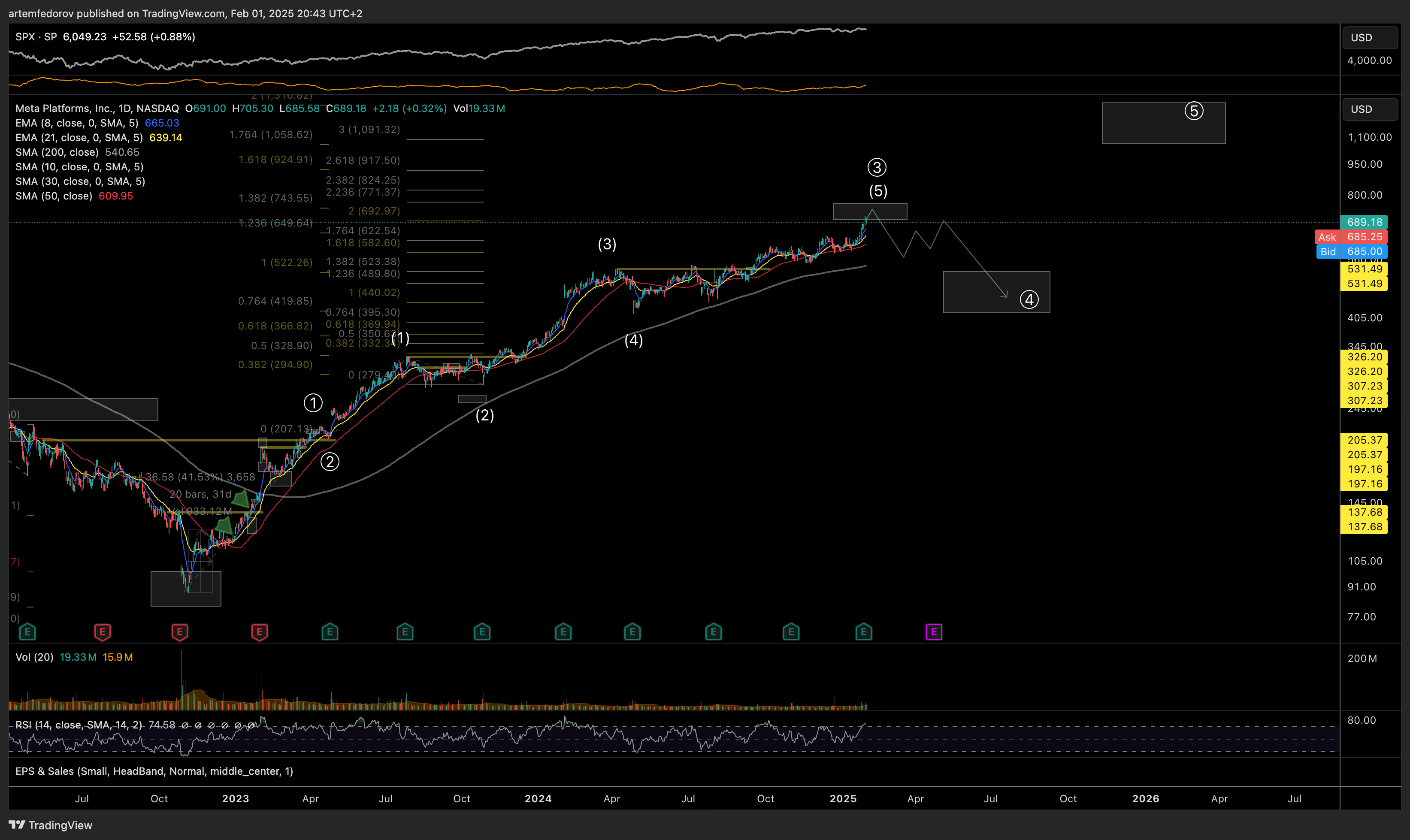
Task: Select the SPX · SP legend title
Action: (36, 37)
